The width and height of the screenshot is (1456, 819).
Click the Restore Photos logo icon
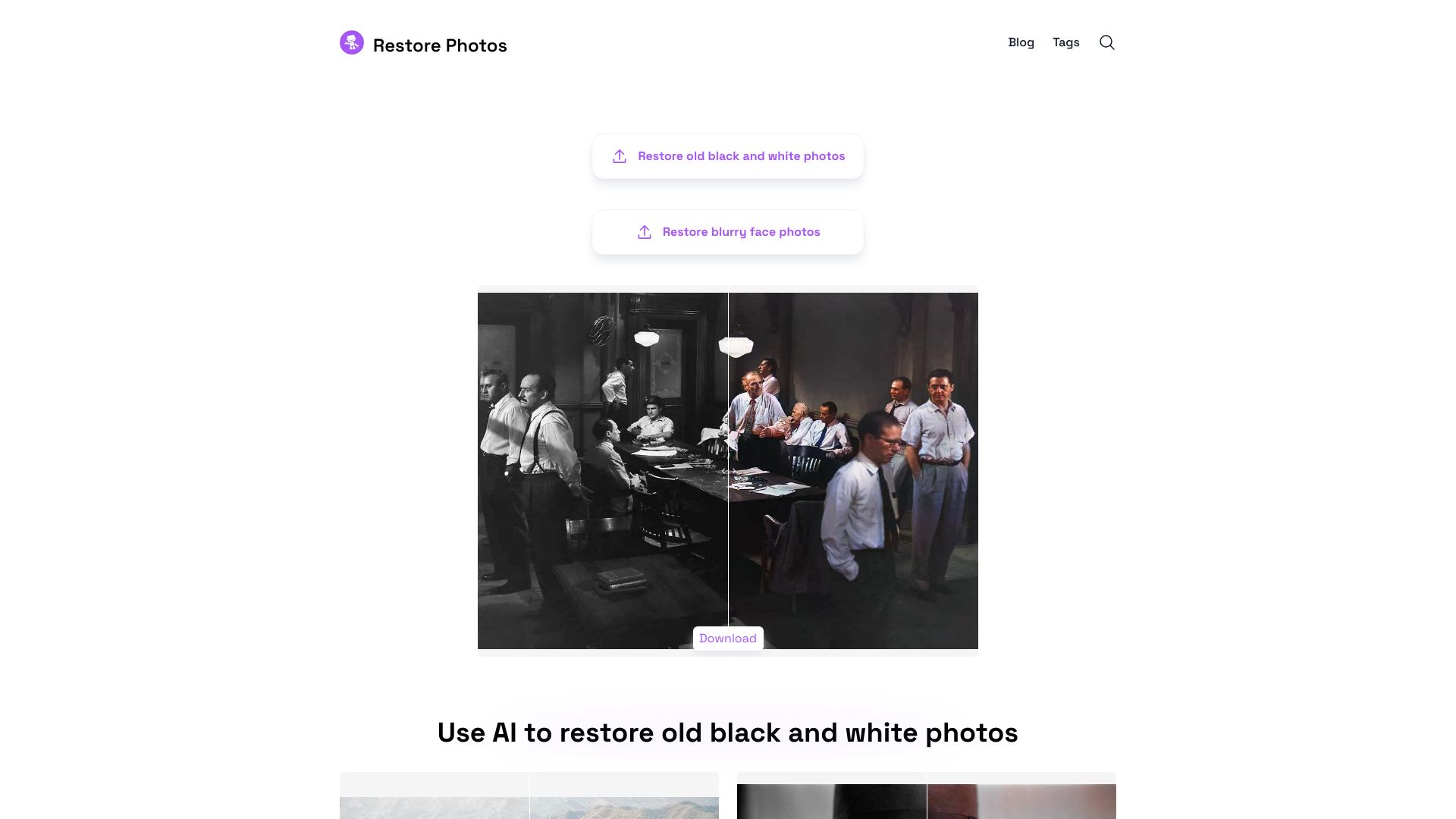(351, 42)
